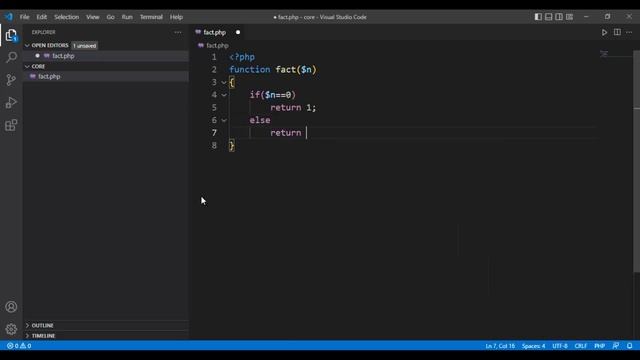This screenshot has width=640, height=360.
Task: Open the Edit menu
Action: pos(42,17)
